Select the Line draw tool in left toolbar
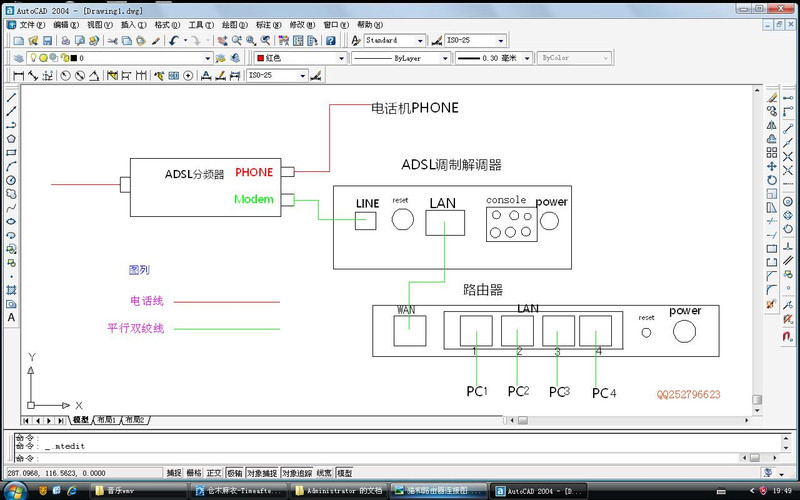 pyautogui.click(x=11, y=97)
